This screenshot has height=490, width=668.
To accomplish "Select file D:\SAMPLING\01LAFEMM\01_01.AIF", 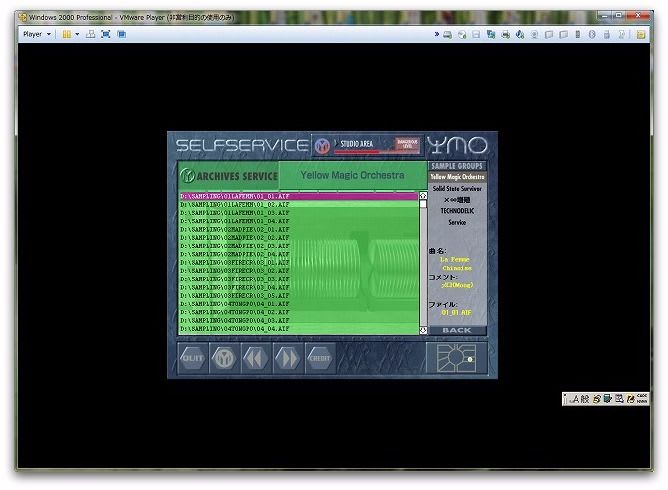I will [x=299, y=196].
